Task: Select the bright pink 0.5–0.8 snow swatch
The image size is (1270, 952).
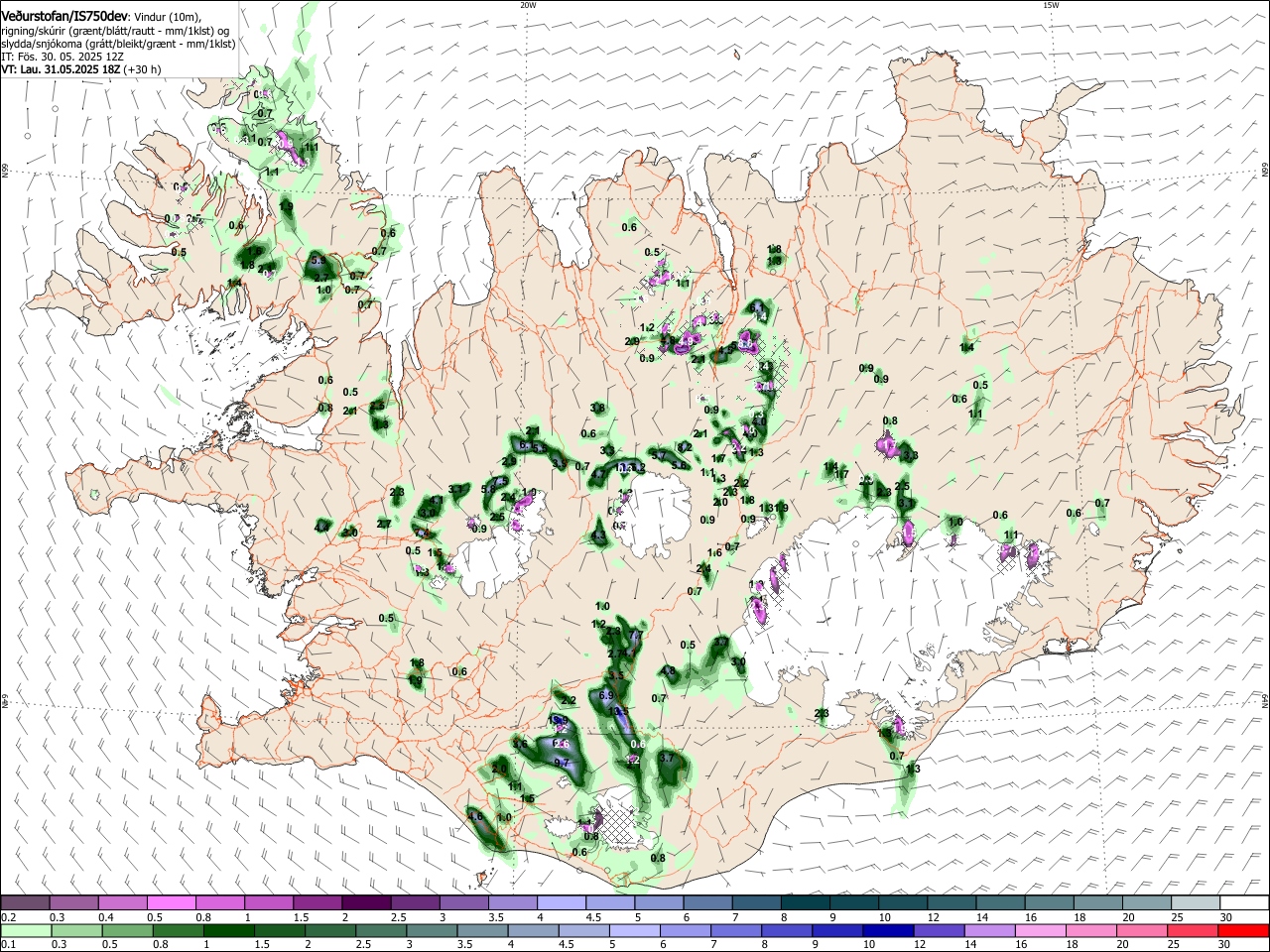Action: [172, 903]
